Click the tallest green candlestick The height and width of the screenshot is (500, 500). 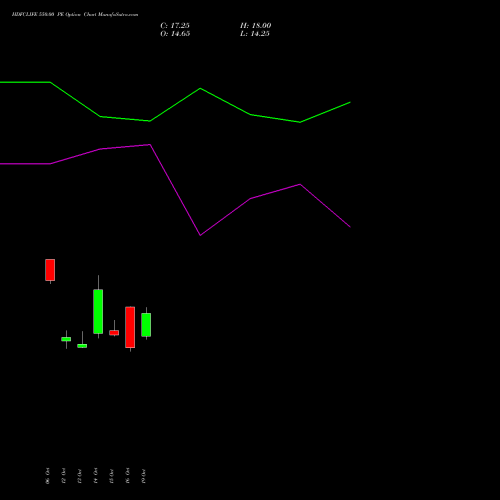[x=98, y=311]
